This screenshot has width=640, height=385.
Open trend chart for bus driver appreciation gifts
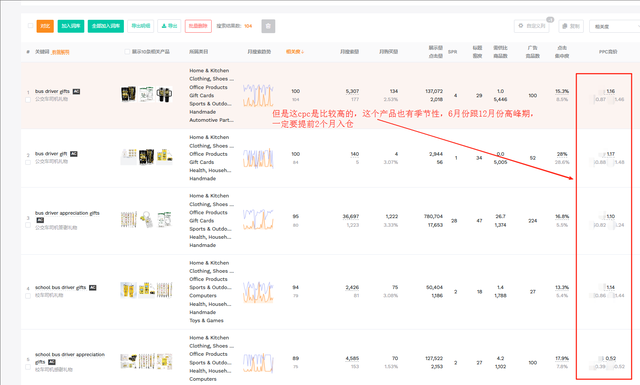click(258, 219)
